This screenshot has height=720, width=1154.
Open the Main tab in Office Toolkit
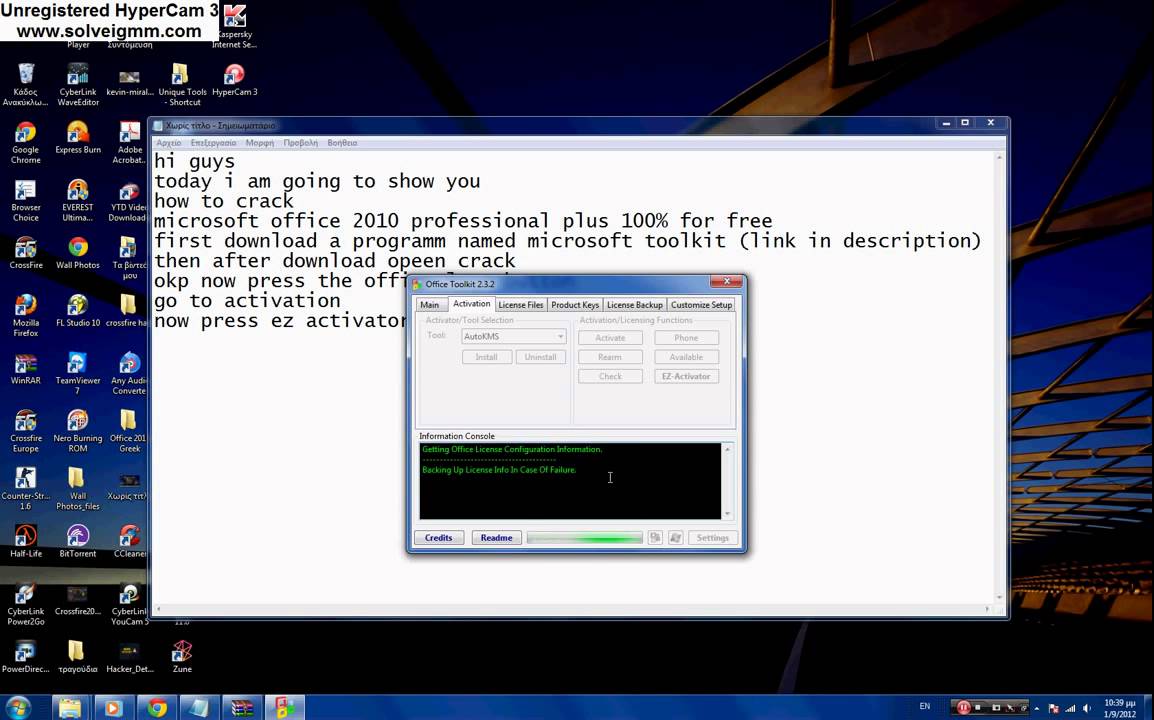pos(430,305)
